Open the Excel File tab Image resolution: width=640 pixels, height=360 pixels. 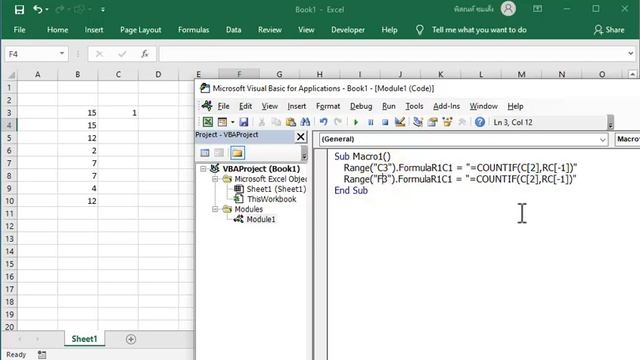click(19, 30)
